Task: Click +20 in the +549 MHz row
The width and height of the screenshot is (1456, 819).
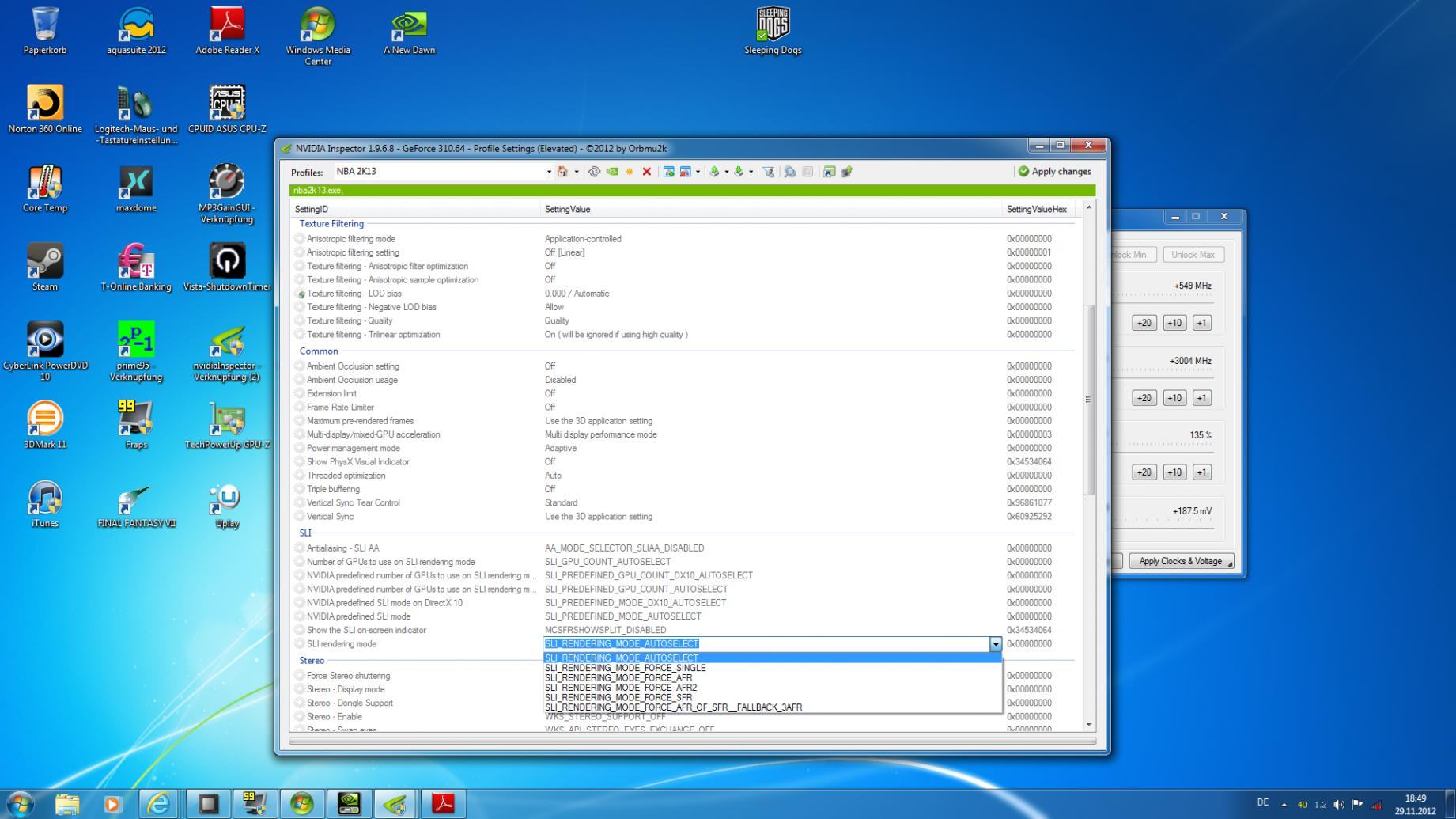Action: [x=1144, y=323]
